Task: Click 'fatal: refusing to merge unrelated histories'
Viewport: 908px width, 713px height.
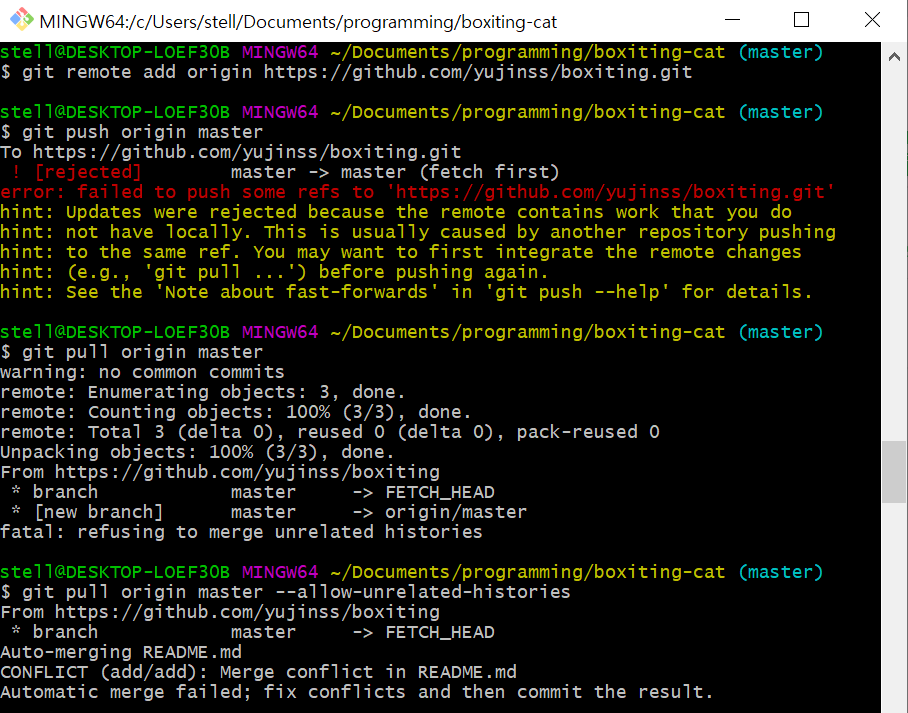Action: tap(241, 532)
